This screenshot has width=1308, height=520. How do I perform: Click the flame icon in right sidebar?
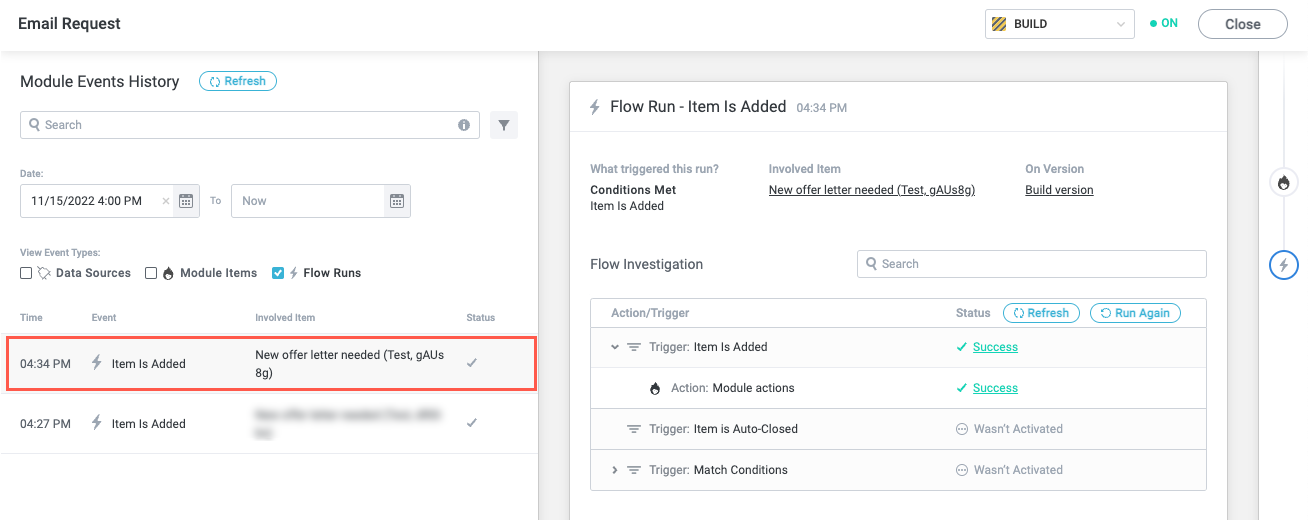click(x=1284, y=183)
